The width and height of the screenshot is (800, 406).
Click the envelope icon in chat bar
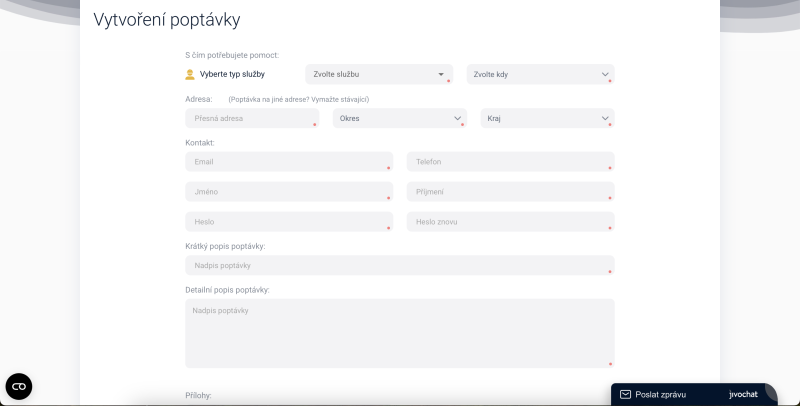tap(625, 394)
